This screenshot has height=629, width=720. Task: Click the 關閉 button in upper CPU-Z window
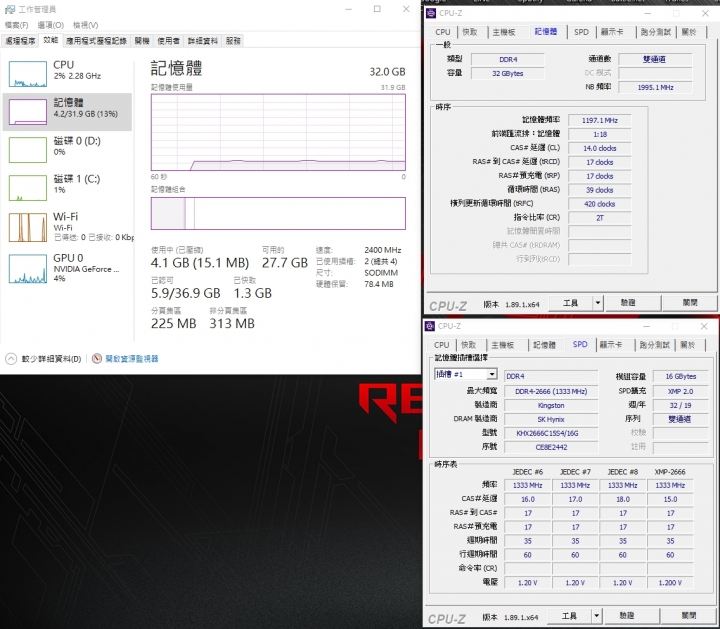coord(690,303)
